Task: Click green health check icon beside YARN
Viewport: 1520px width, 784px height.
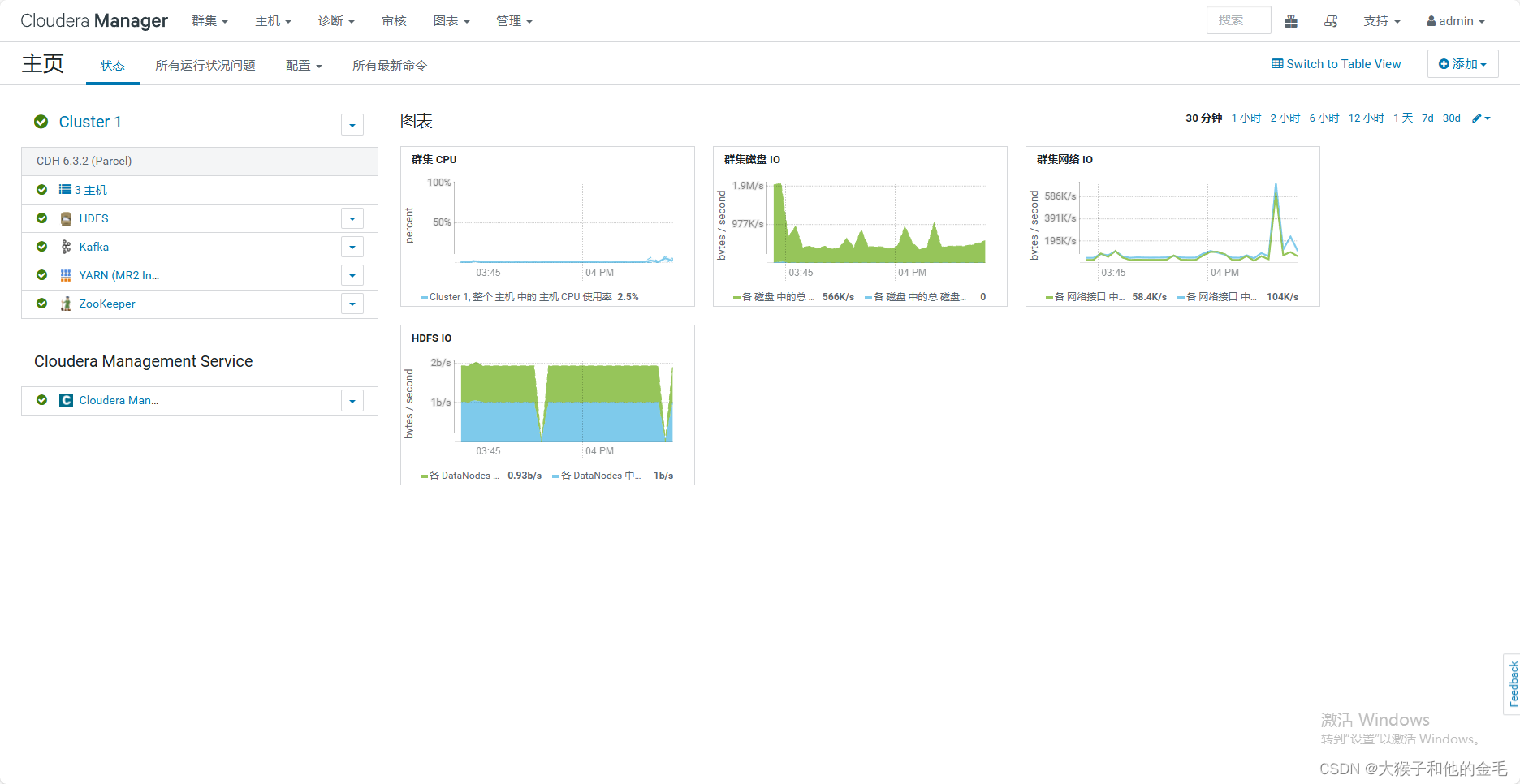Action: point(41,275)
